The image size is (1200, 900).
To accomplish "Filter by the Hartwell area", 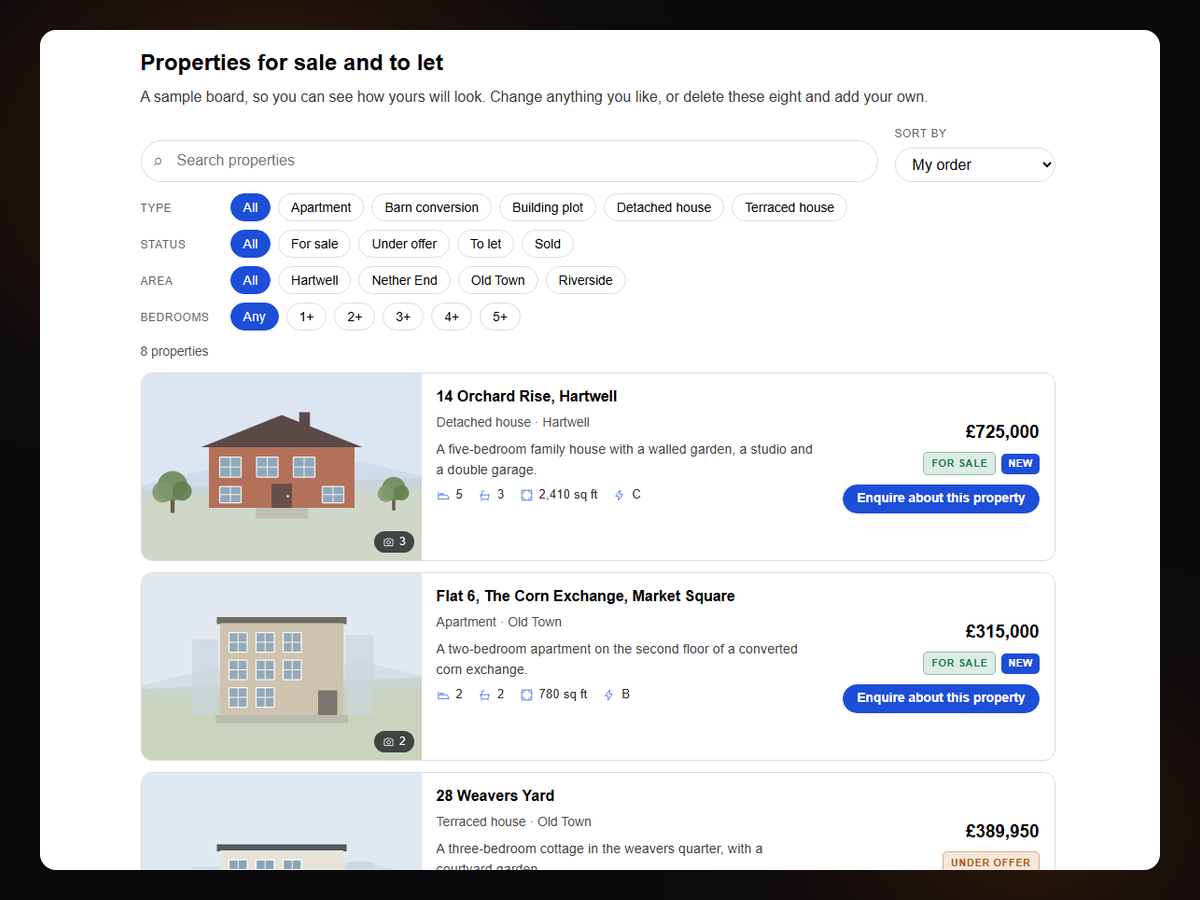I will pos(315,280).
